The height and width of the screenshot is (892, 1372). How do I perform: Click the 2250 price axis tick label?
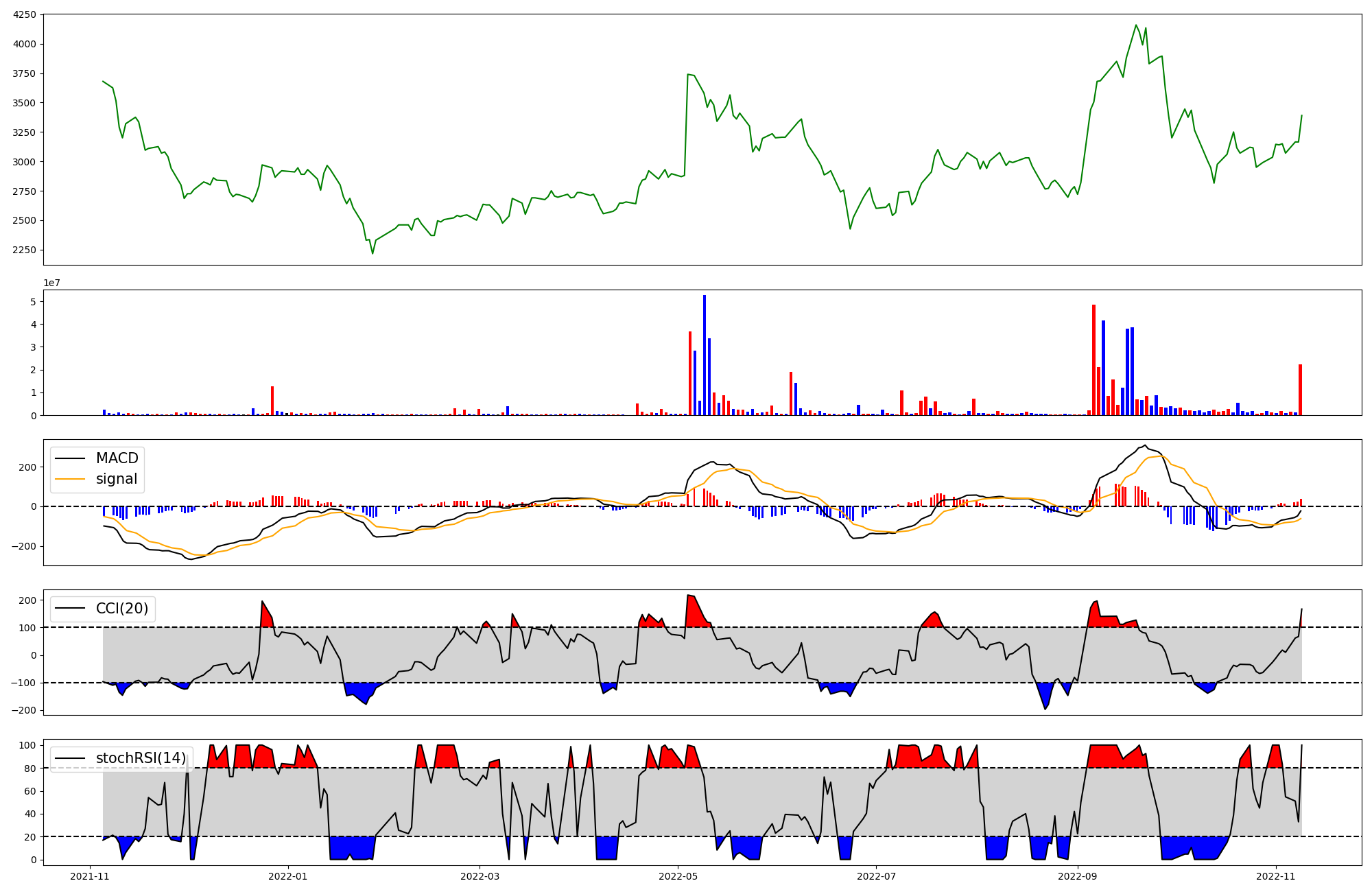25,250
